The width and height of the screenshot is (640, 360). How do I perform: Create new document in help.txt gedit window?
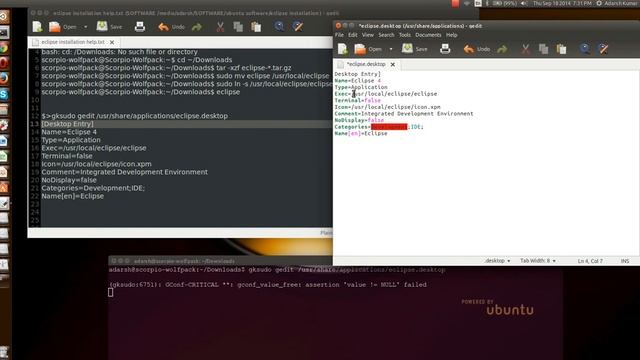click(x=38, y=27)
